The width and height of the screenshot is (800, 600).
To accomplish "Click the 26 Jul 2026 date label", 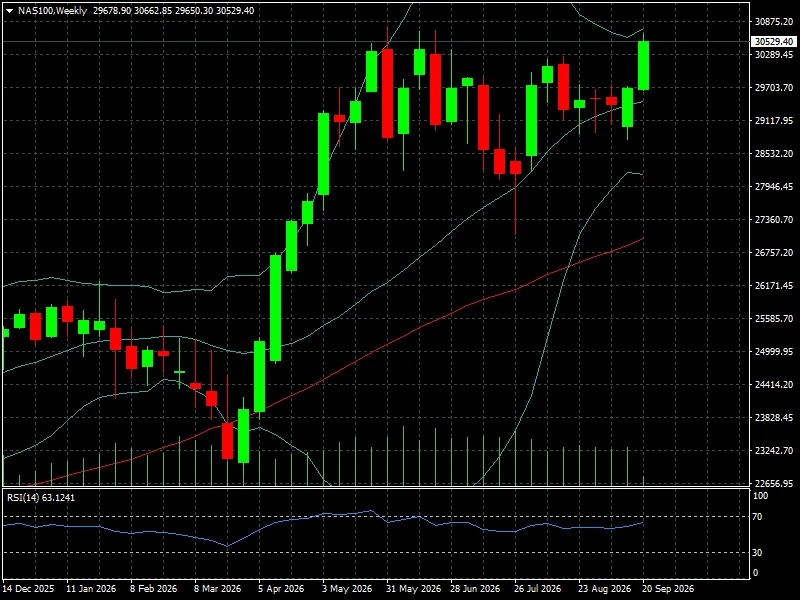I will [x=538, y=589].
